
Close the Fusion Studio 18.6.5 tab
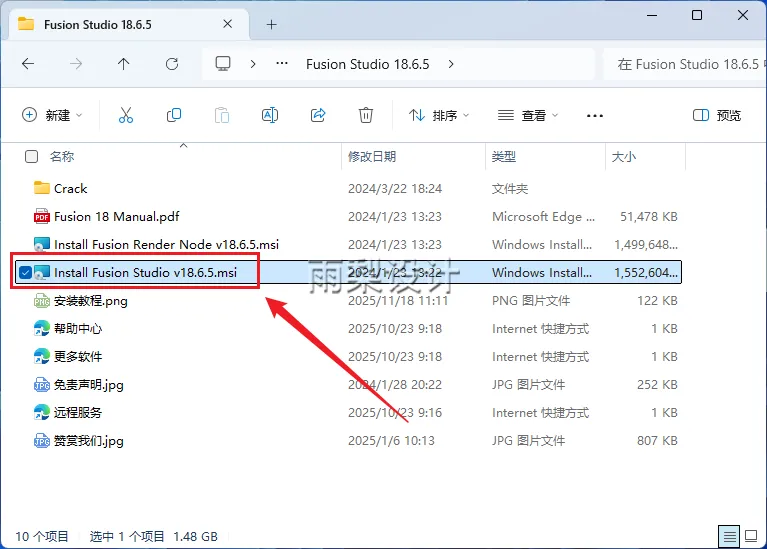[x=227, y=24]
